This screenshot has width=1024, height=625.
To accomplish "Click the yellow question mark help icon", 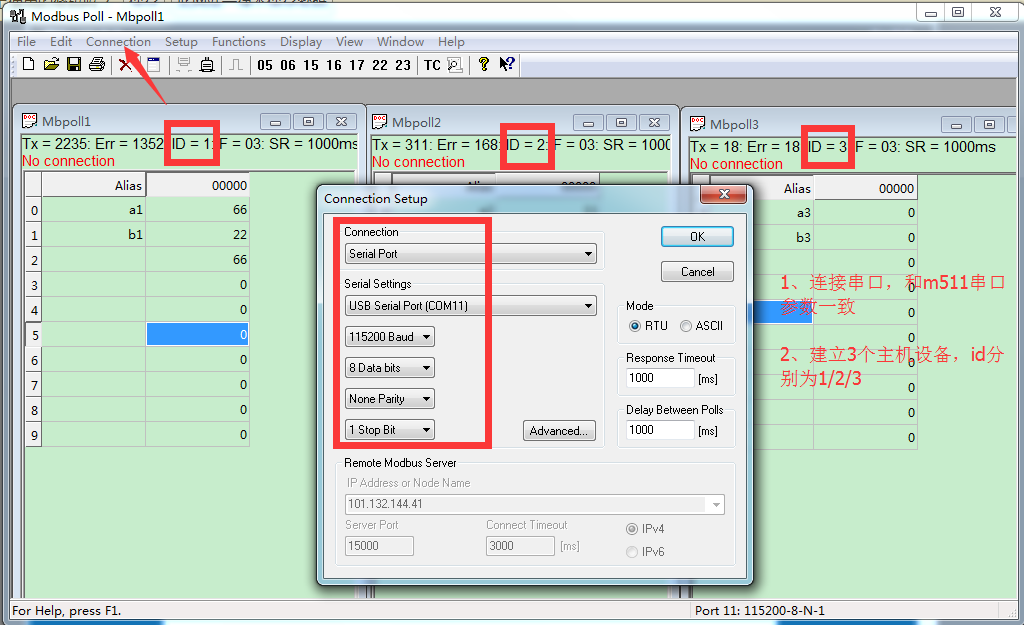I will point(484,65).
